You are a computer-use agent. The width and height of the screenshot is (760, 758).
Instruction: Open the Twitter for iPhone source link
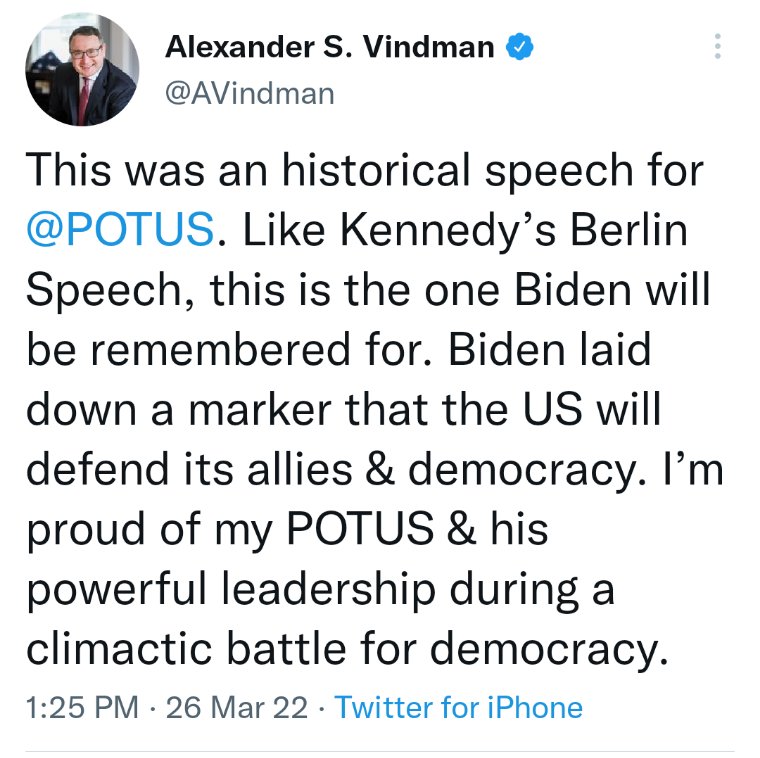click(459, 707)
